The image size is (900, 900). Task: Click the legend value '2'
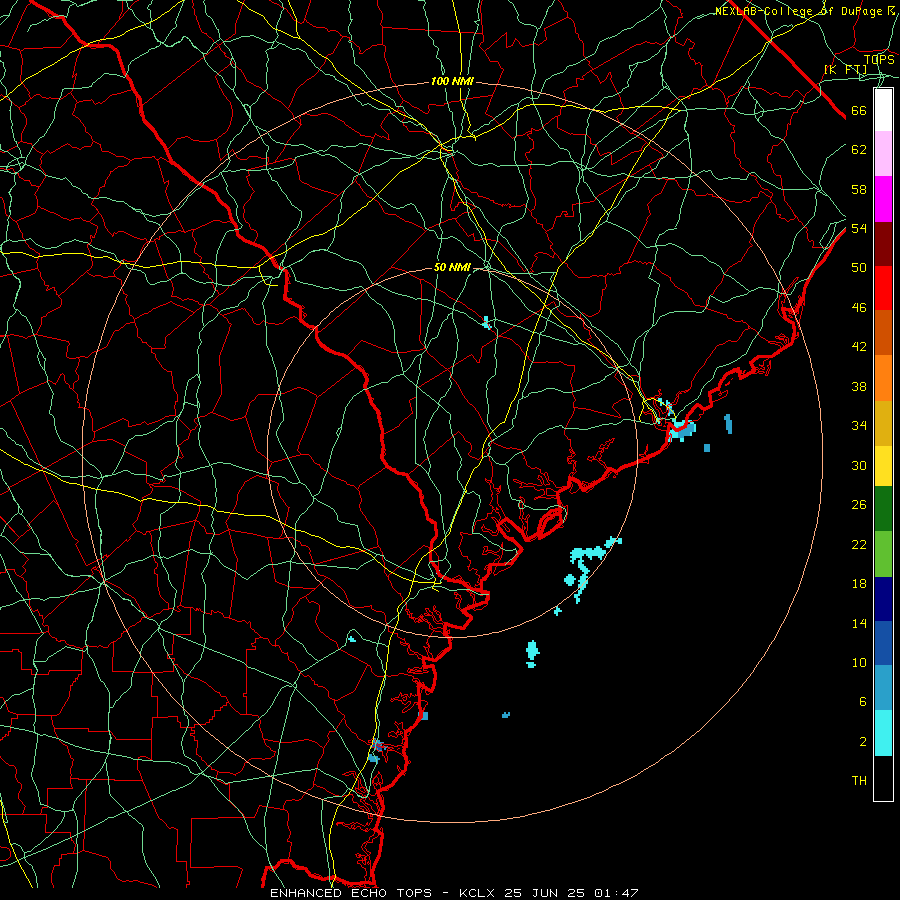point(863,742)
